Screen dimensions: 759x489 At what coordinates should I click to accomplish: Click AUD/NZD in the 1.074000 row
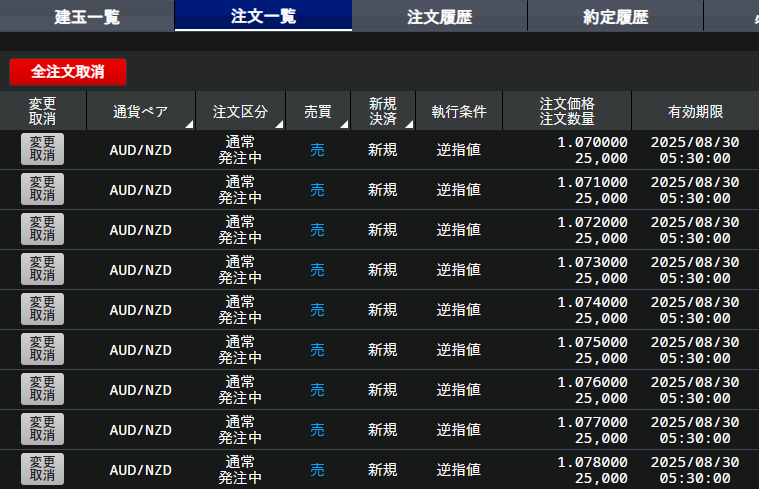tap(141, 310)
